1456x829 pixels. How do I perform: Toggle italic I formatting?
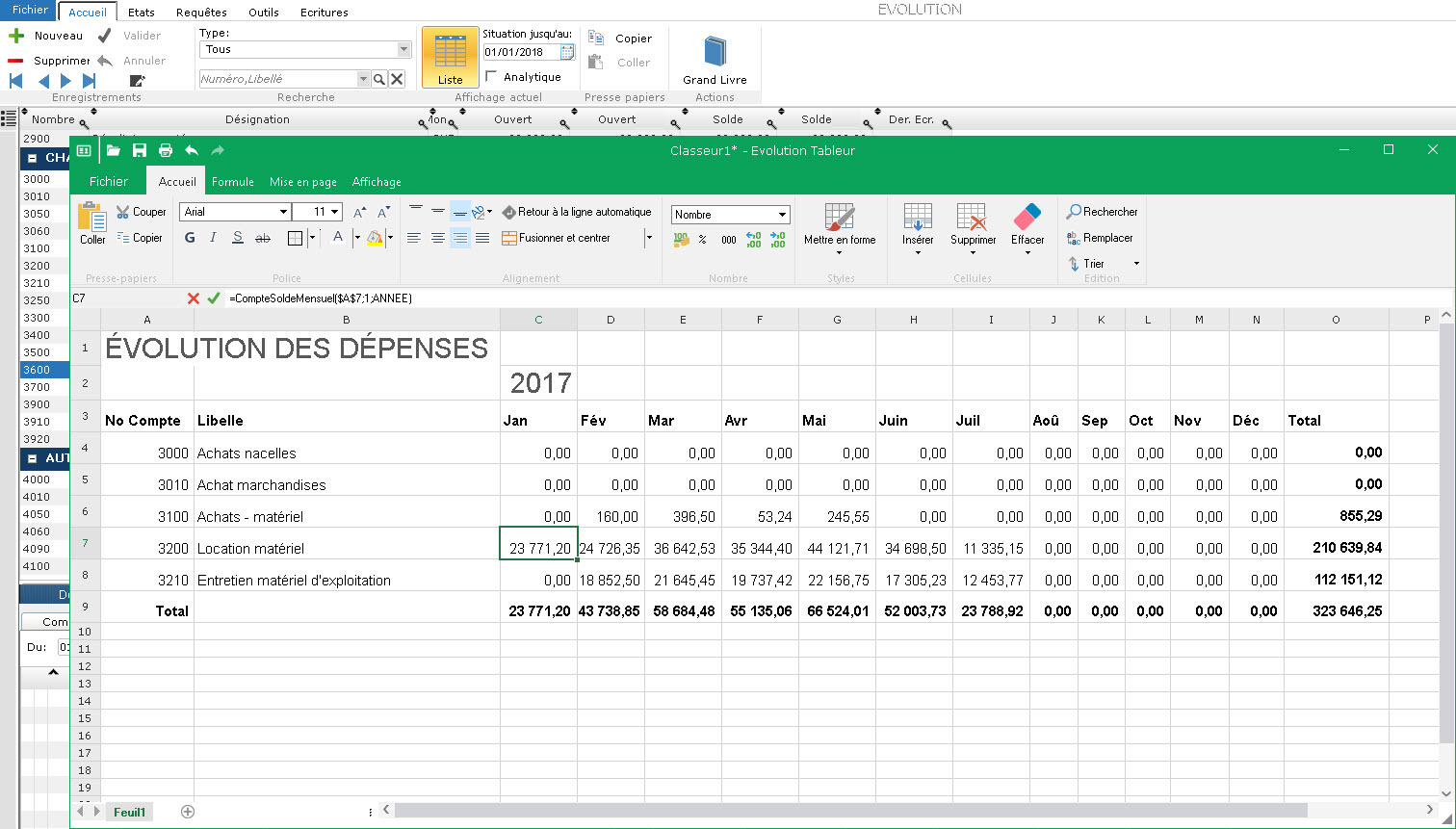click(x=213, y=238)
